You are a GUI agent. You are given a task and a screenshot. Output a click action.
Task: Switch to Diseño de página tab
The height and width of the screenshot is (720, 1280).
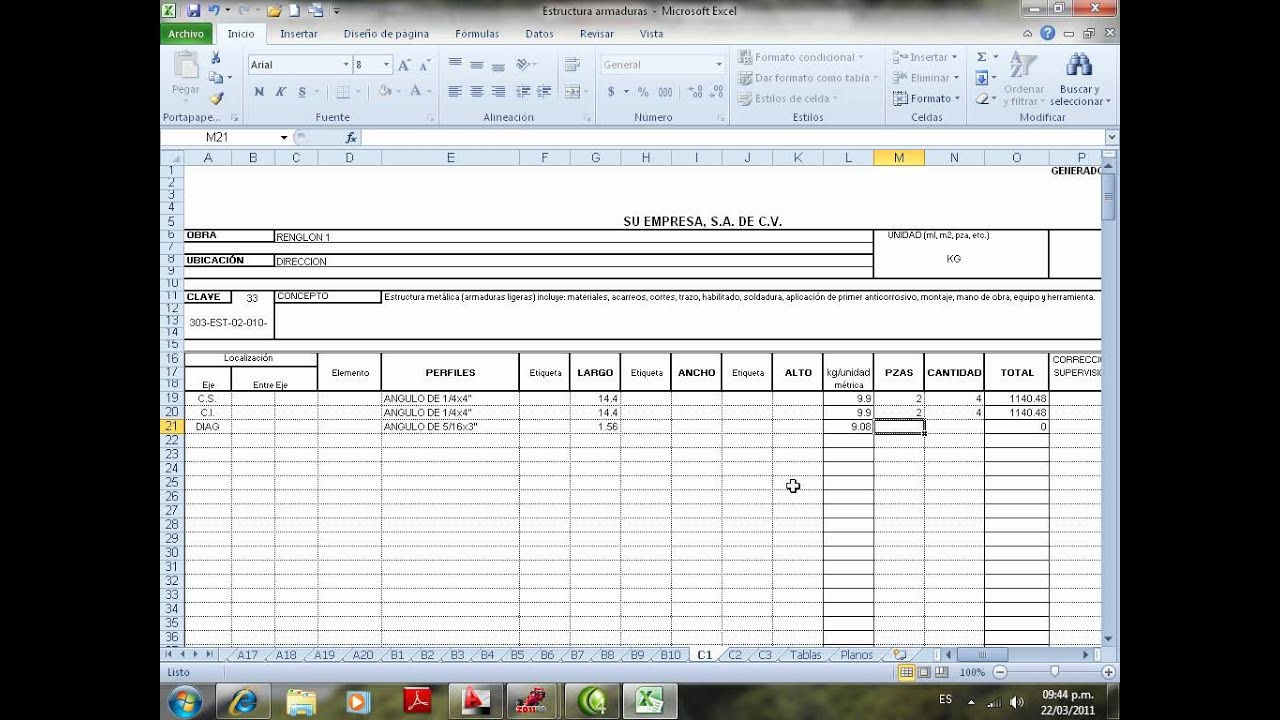(386, 34)
